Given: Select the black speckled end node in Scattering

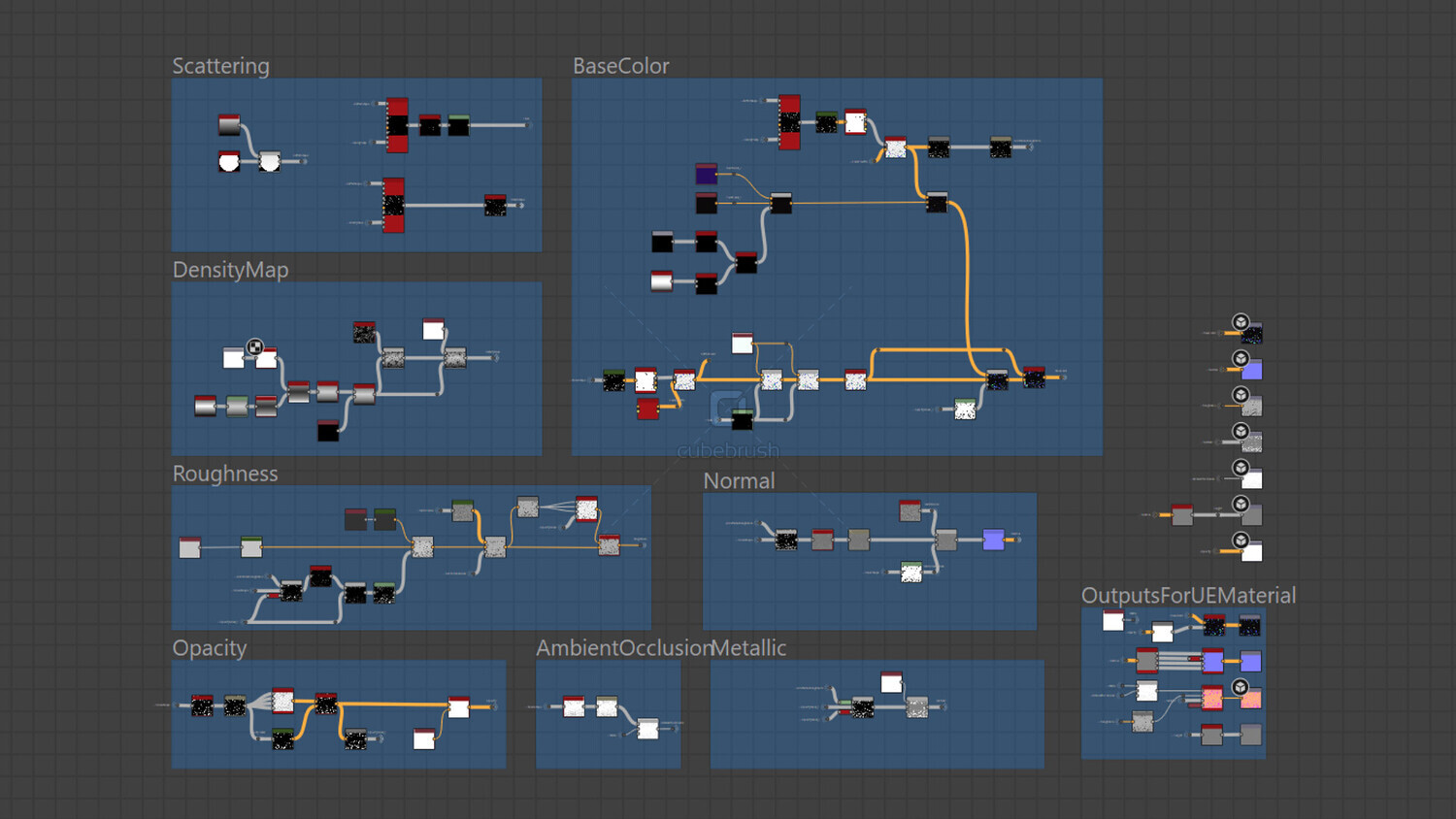Looking at the screenshot, I should pyautogui.click(x=495, y=205).
